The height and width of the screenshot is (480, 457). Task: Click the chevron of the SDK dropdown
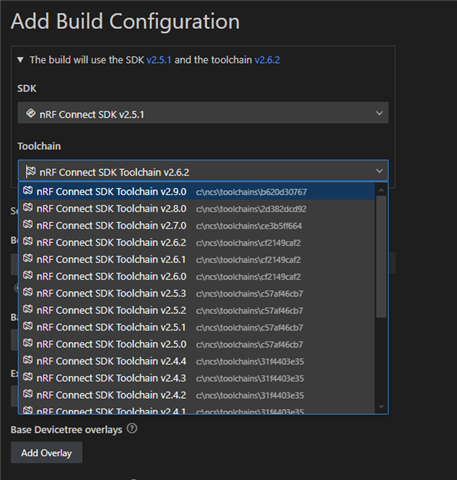pos(379,113)
